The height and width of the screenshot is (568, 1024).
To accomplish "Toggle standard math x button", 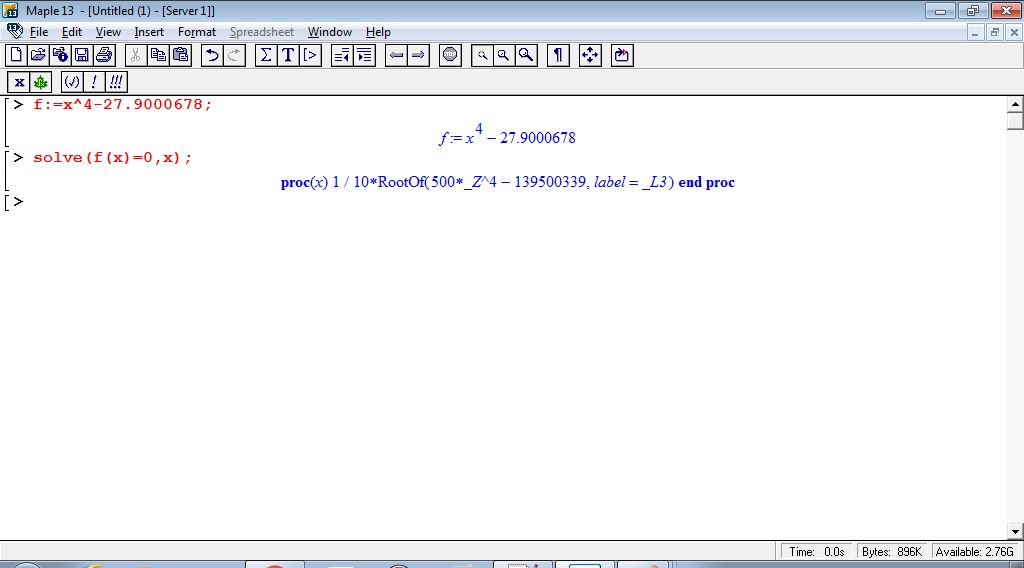I will pyautogui.click(x=19, y=82).
